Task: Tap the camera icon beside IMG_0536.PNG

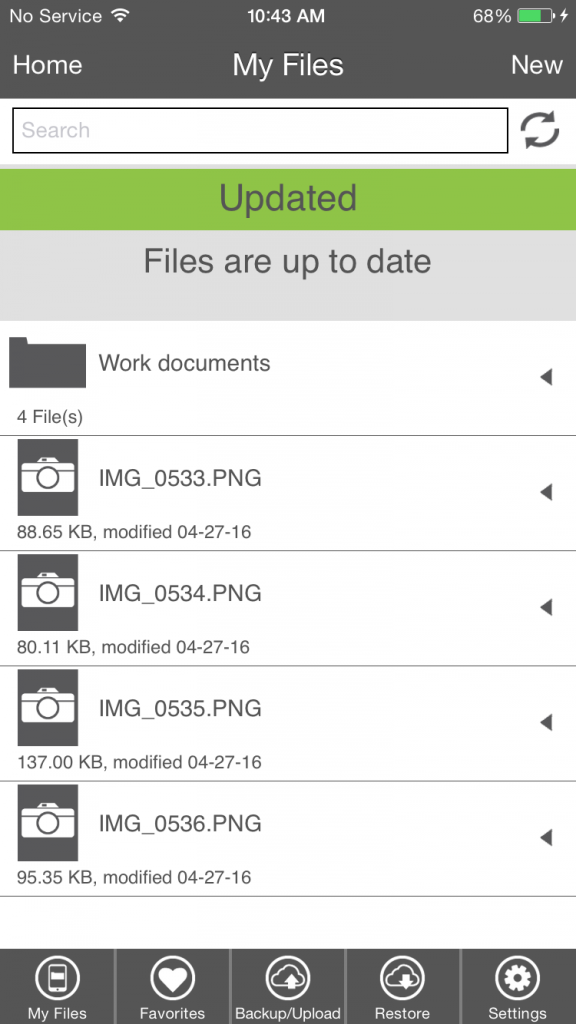Action: click(46, 822)
